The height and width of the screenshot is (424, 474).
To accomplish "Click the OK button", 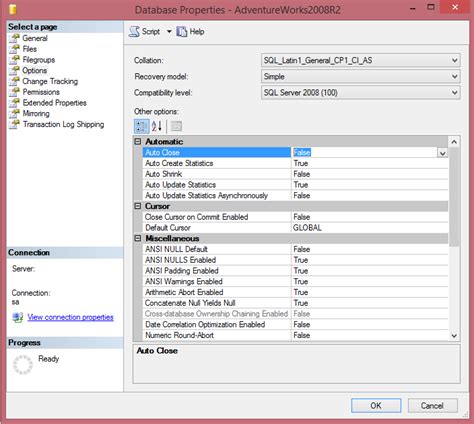I will 376,406.
